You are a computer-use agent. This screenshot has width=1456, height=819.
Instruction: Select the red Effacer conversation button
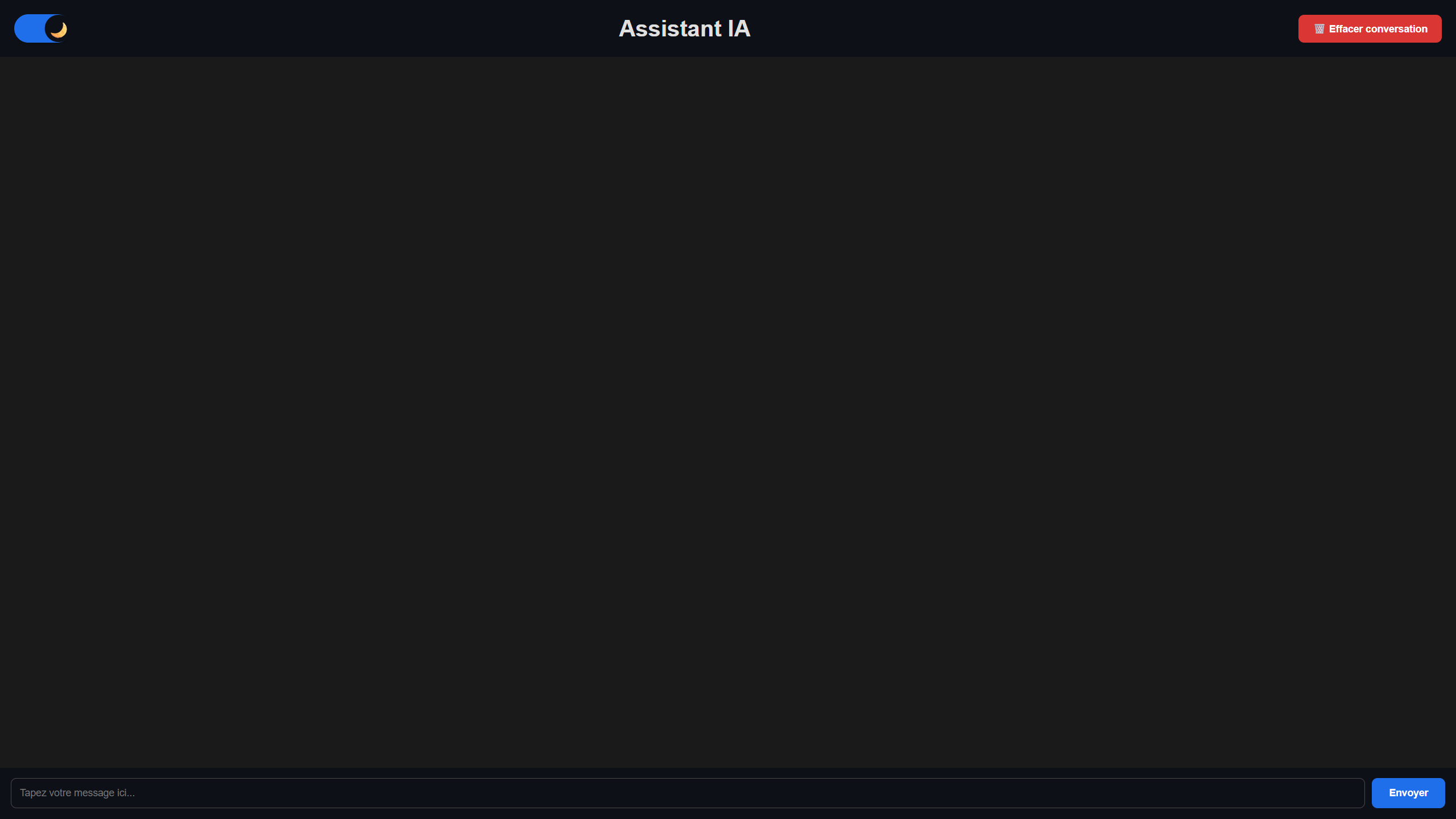click(x=1370, y=28)
